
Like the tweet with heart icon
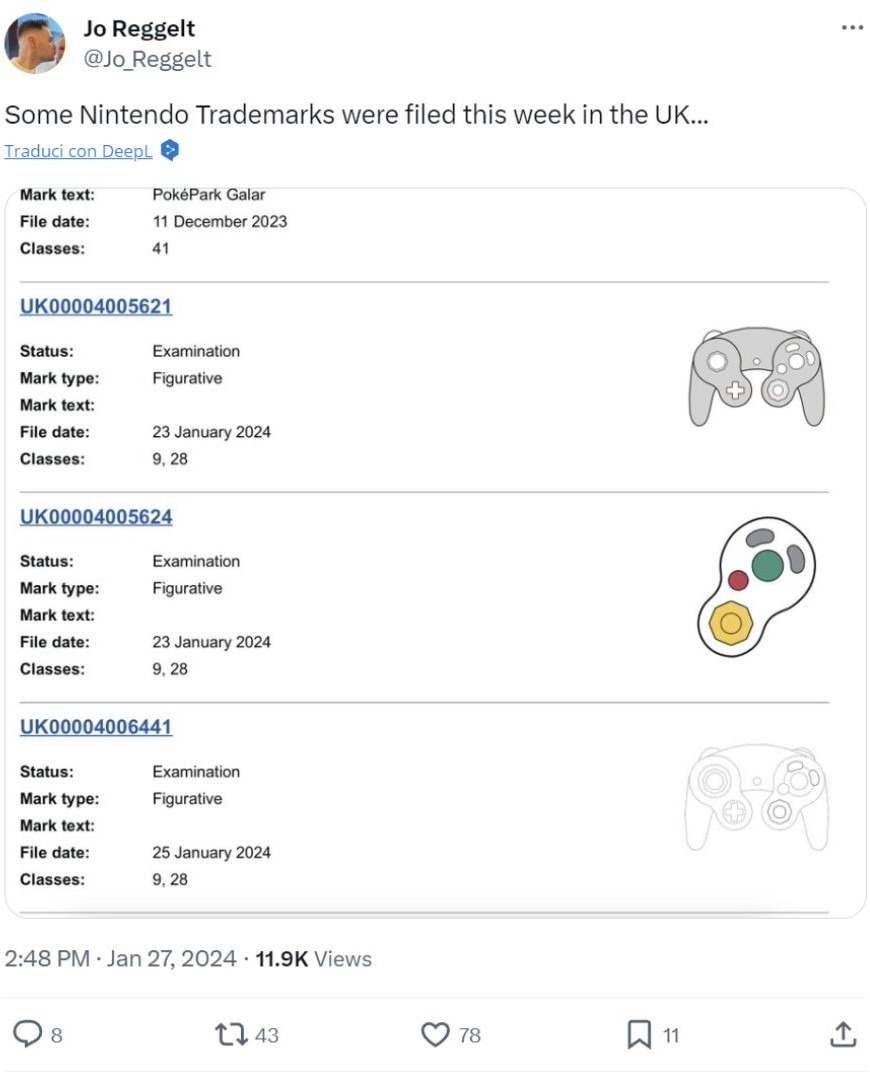point(435,1034)
